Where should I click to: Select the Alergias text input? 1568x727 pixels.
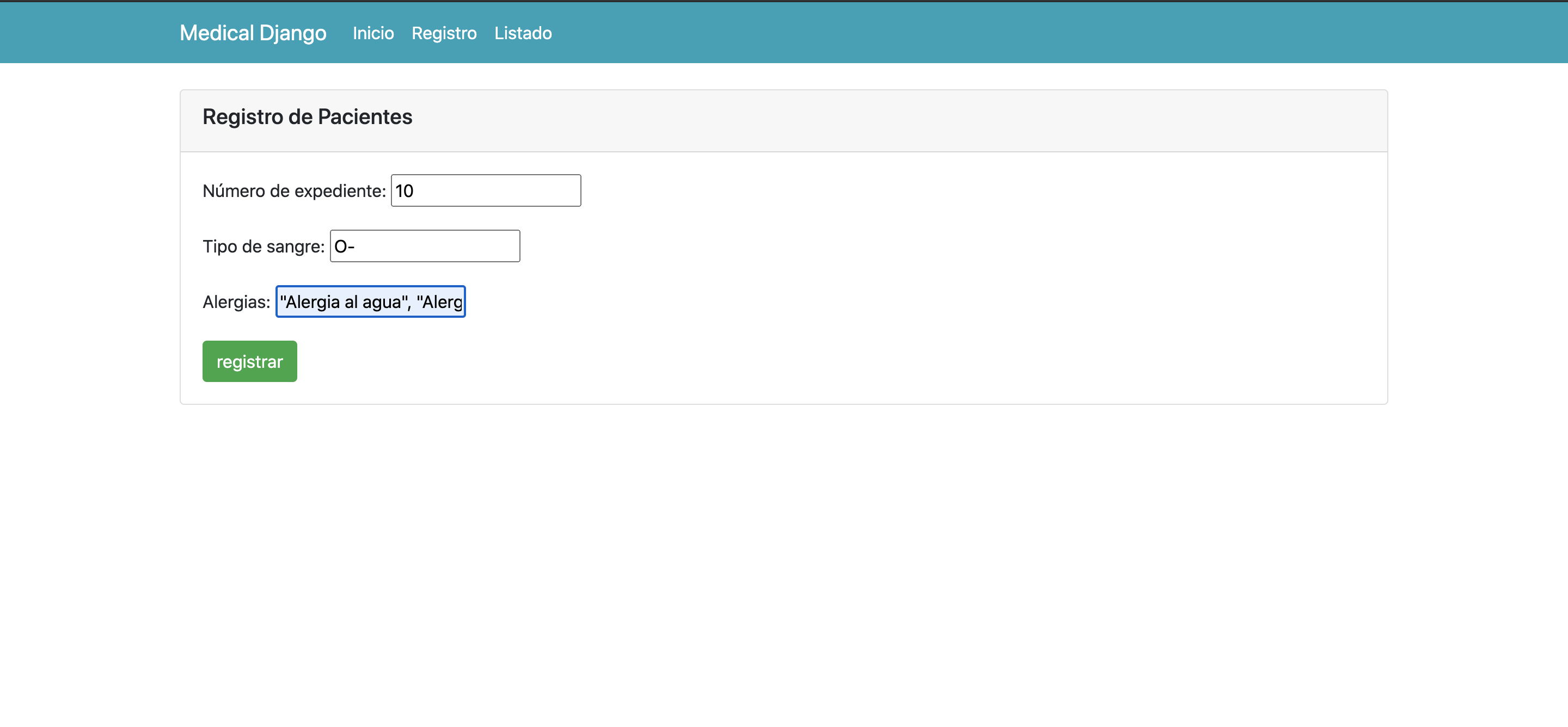[x=370, y=302]
